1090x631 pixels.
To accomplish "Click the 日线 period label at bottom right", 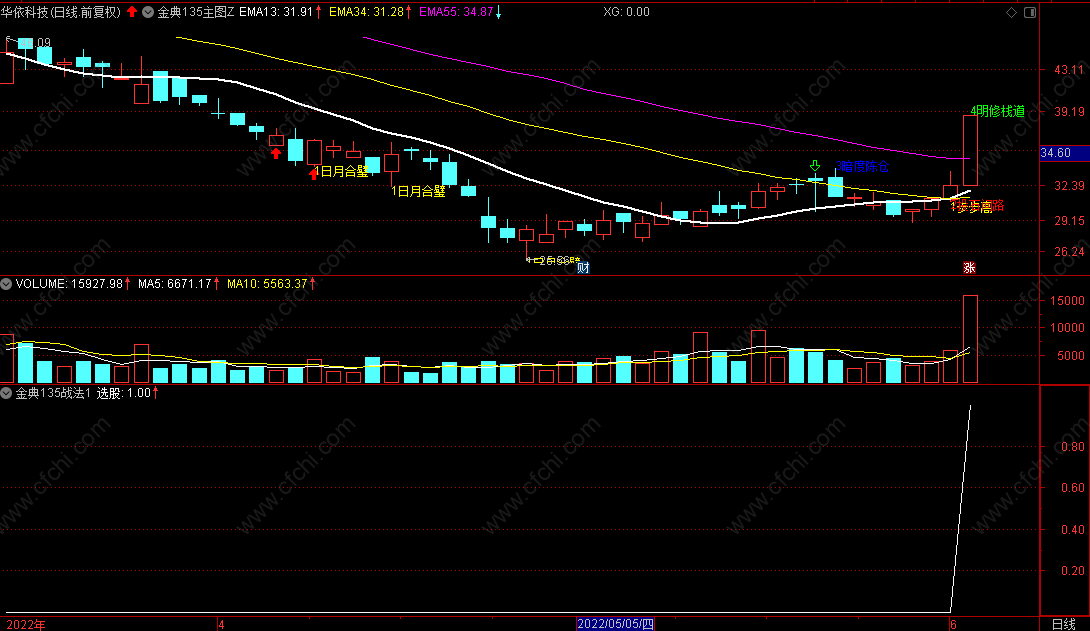I will pyautogui.click(x=1064, y=624).
